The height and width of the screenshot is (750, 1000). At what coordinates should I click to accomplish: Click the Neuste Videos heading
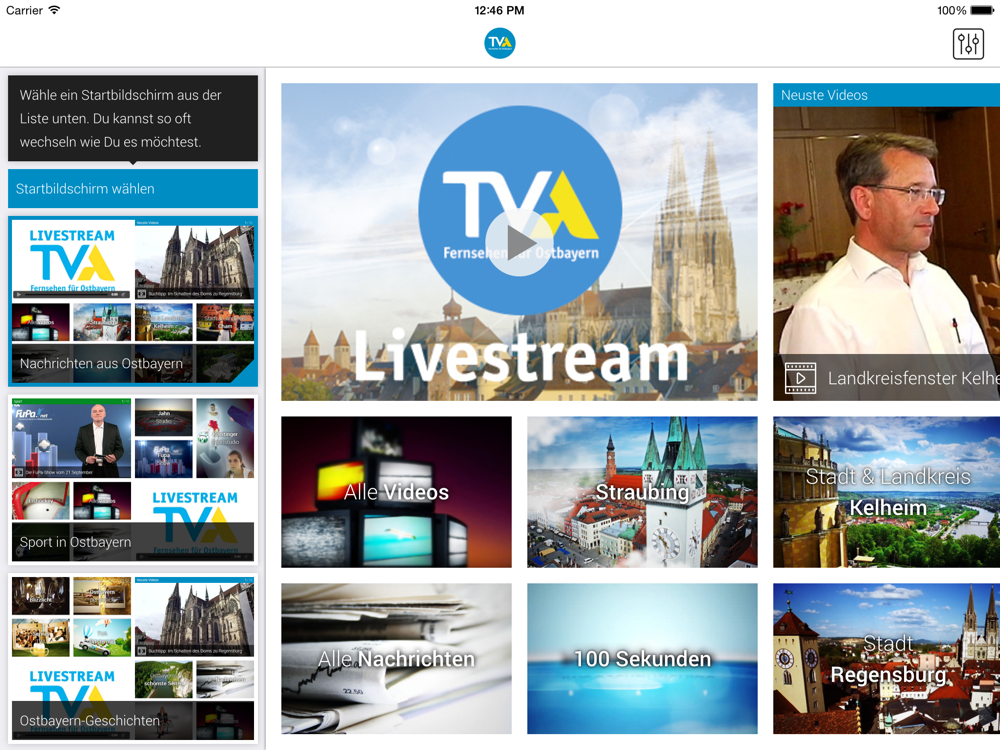click(824, 95)
